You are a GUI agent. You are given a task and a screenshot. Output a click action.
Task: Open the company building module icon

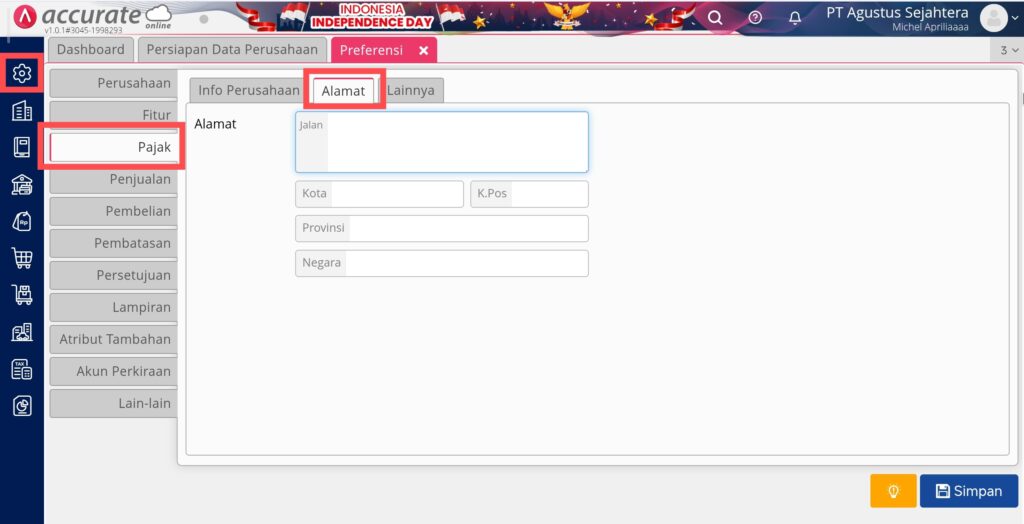(21, 111)
